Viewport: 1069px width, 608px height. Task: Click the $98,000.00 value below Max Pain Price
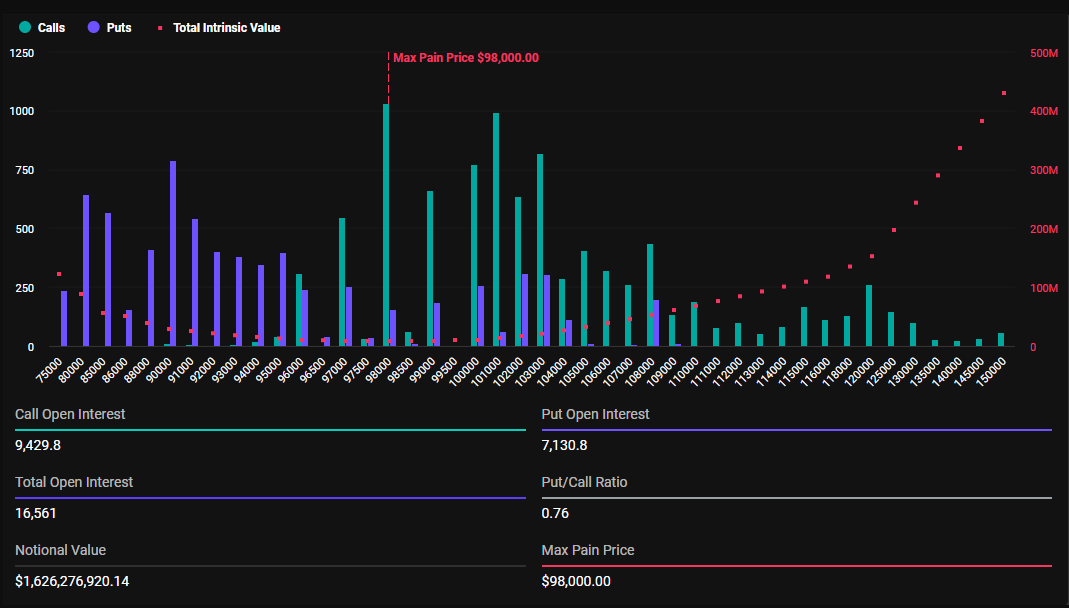click(576, 581)
